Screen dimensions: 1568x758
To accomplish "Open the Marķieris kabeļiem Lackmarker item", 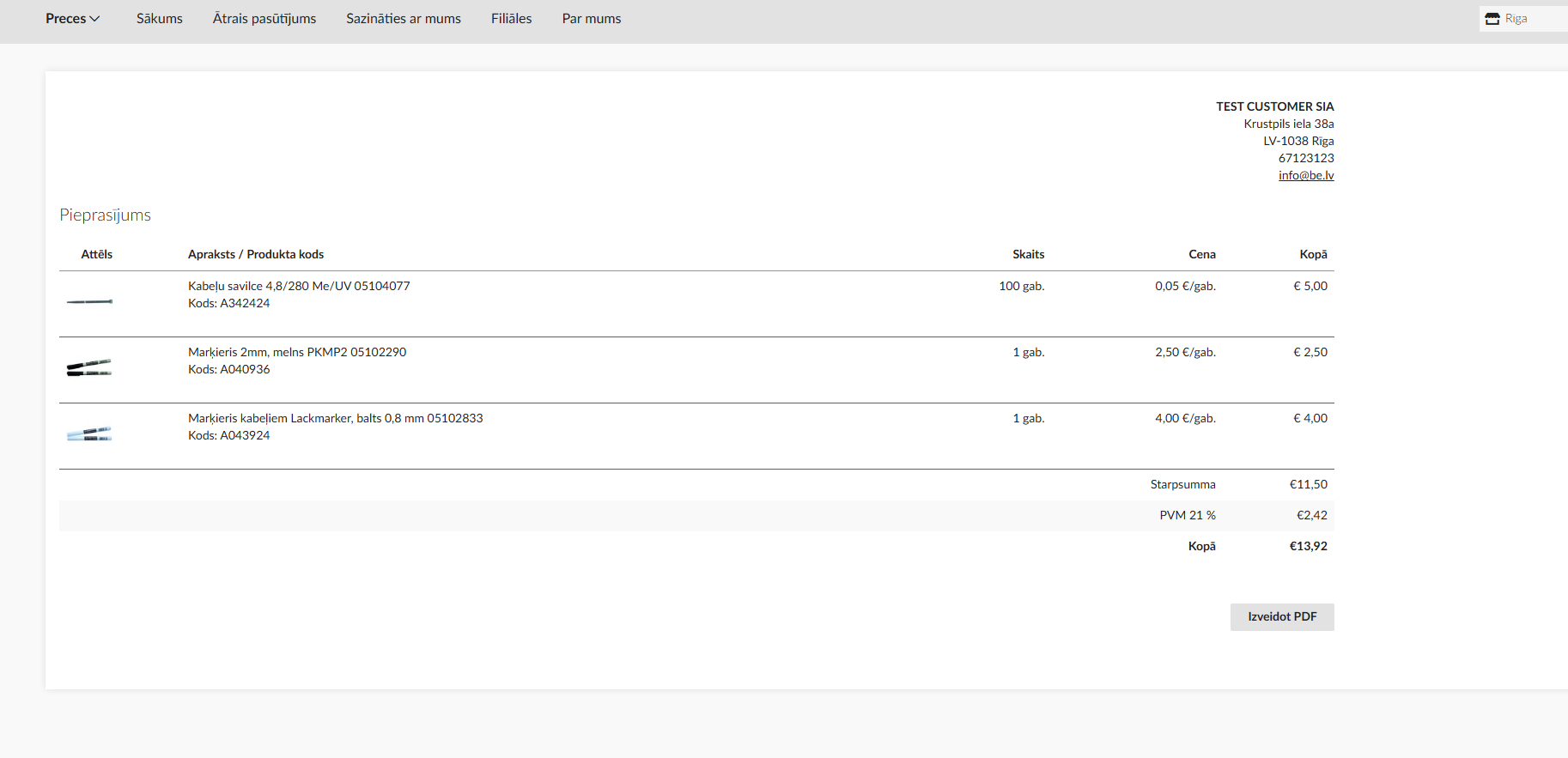I will click(x=335, y=418).
